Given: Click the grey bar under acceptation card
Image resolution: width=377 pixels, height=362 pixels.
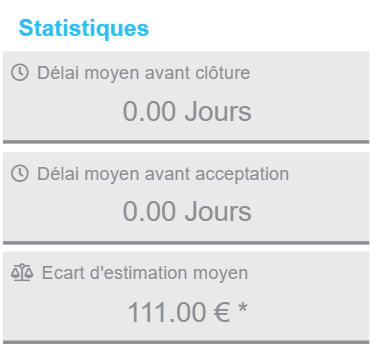Looking at the screenshot, I should tap(186, 243).
